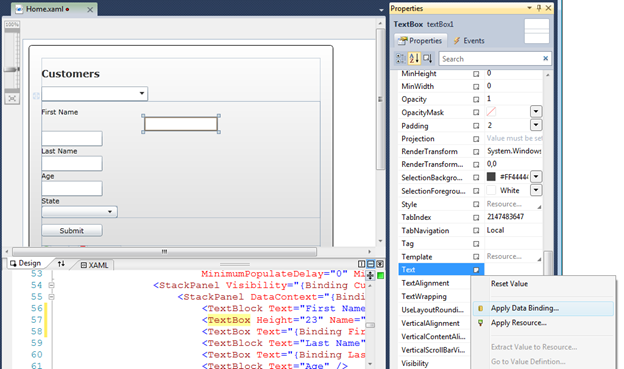Click the Apply Resource menu icon
Screen dimensions: 624x369
click(480, 323)
